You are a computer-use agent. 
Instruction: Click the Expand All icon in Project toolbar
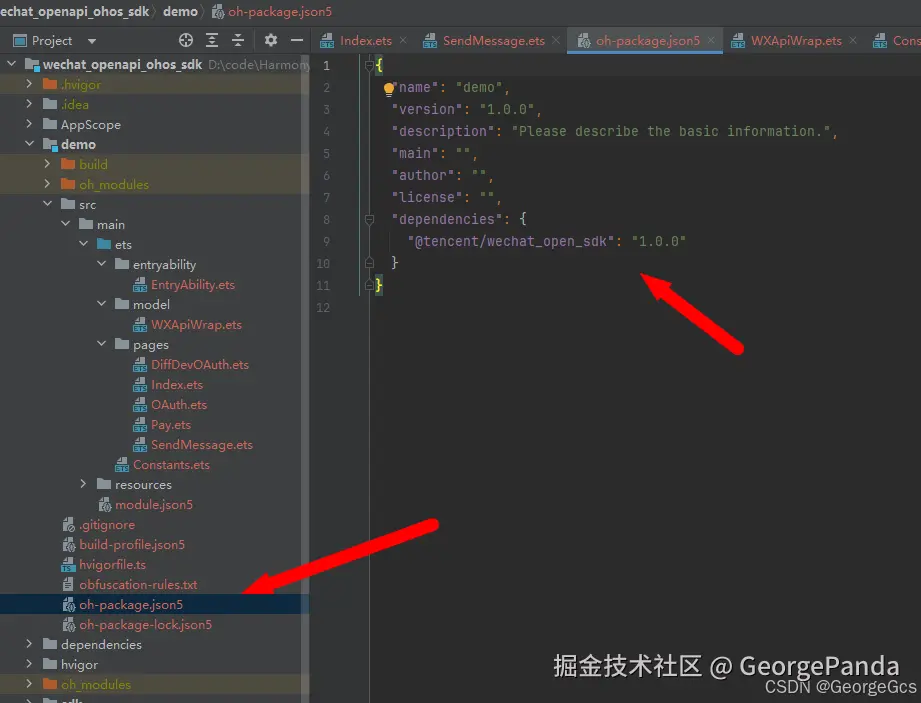click(x=212, y=40)
